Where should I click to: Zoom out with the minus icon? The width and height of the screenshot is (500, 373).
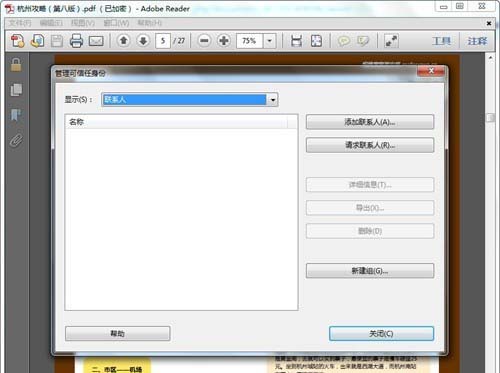[x=204, y=41]
